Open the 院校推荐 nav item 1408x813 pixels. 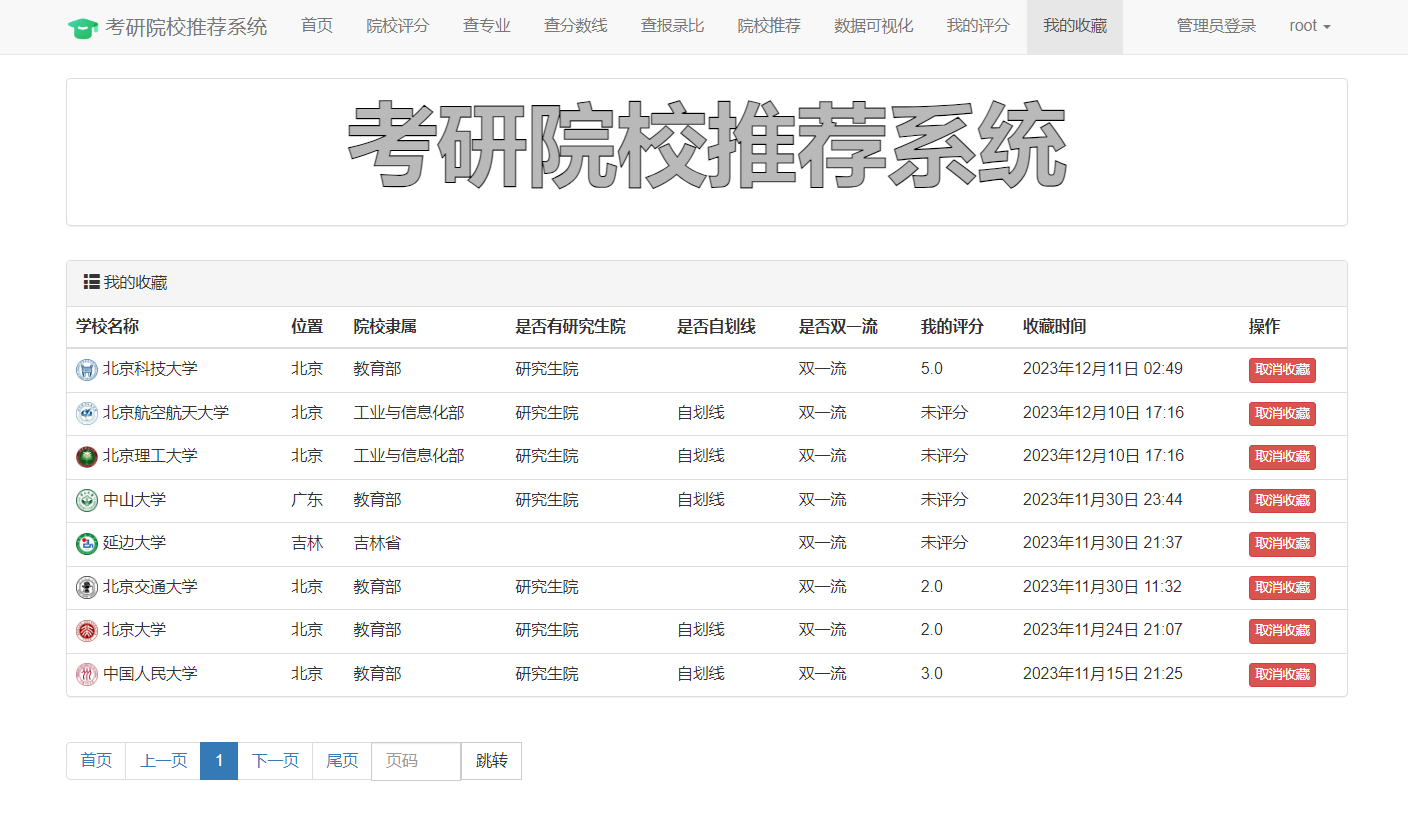pos(769,26)
